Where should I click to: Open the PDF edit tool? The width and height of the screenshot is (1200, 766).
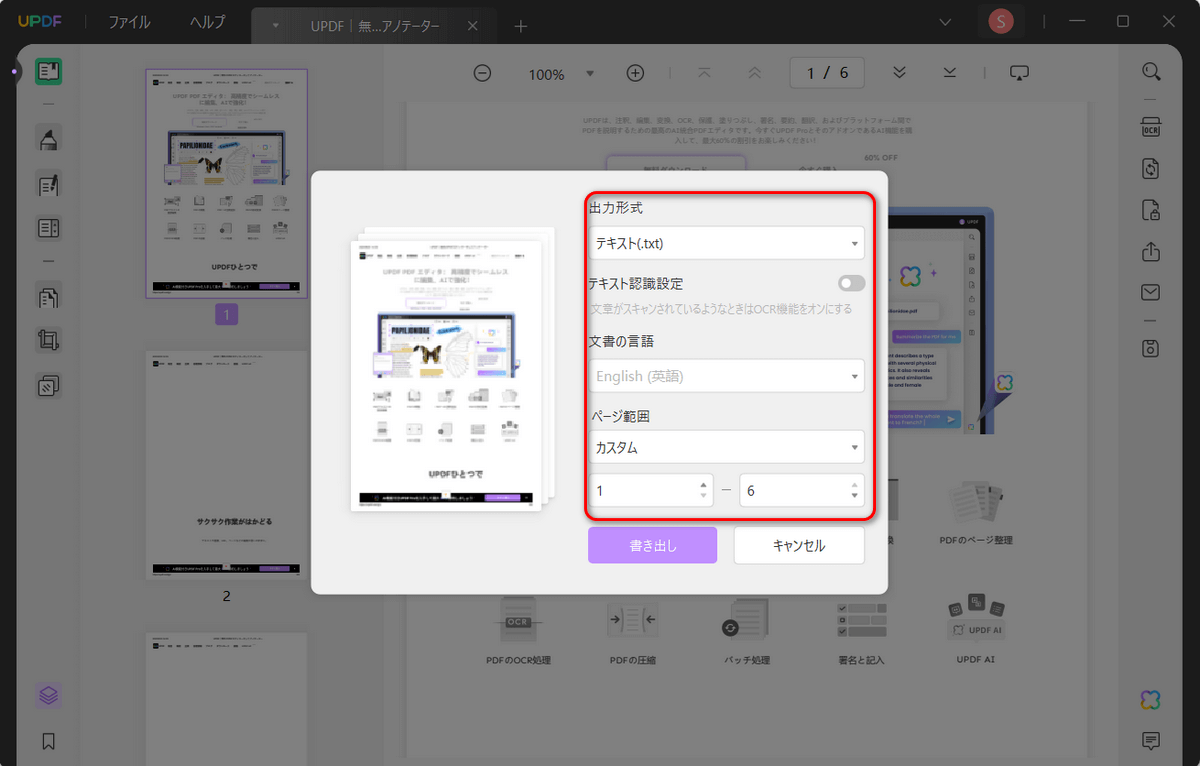48,184
